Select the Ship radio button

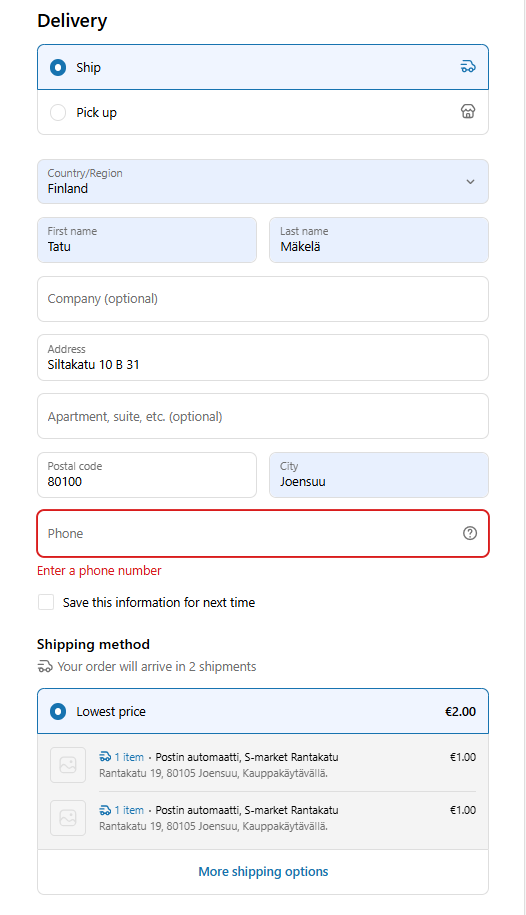[x=58, y=67]
